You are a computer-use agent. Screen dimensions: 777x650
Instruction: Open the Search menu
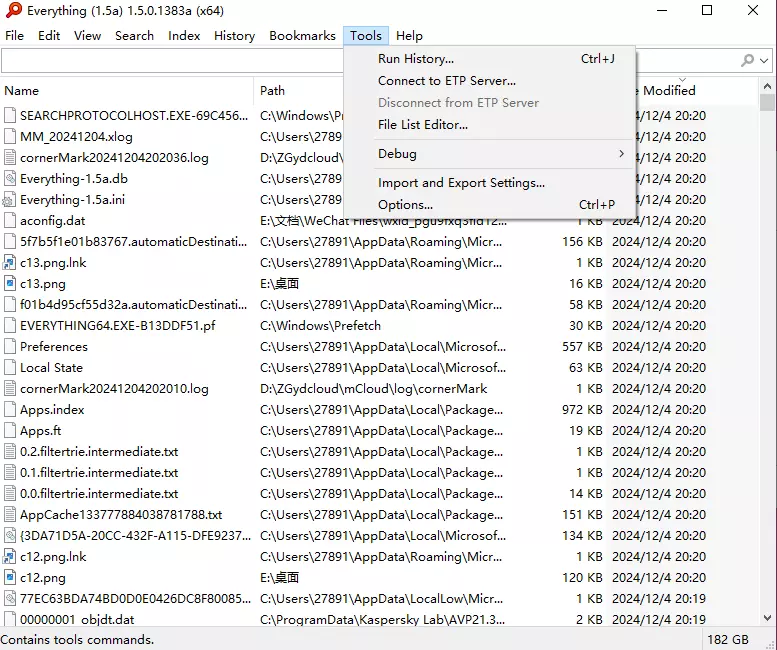pos(134,36)
